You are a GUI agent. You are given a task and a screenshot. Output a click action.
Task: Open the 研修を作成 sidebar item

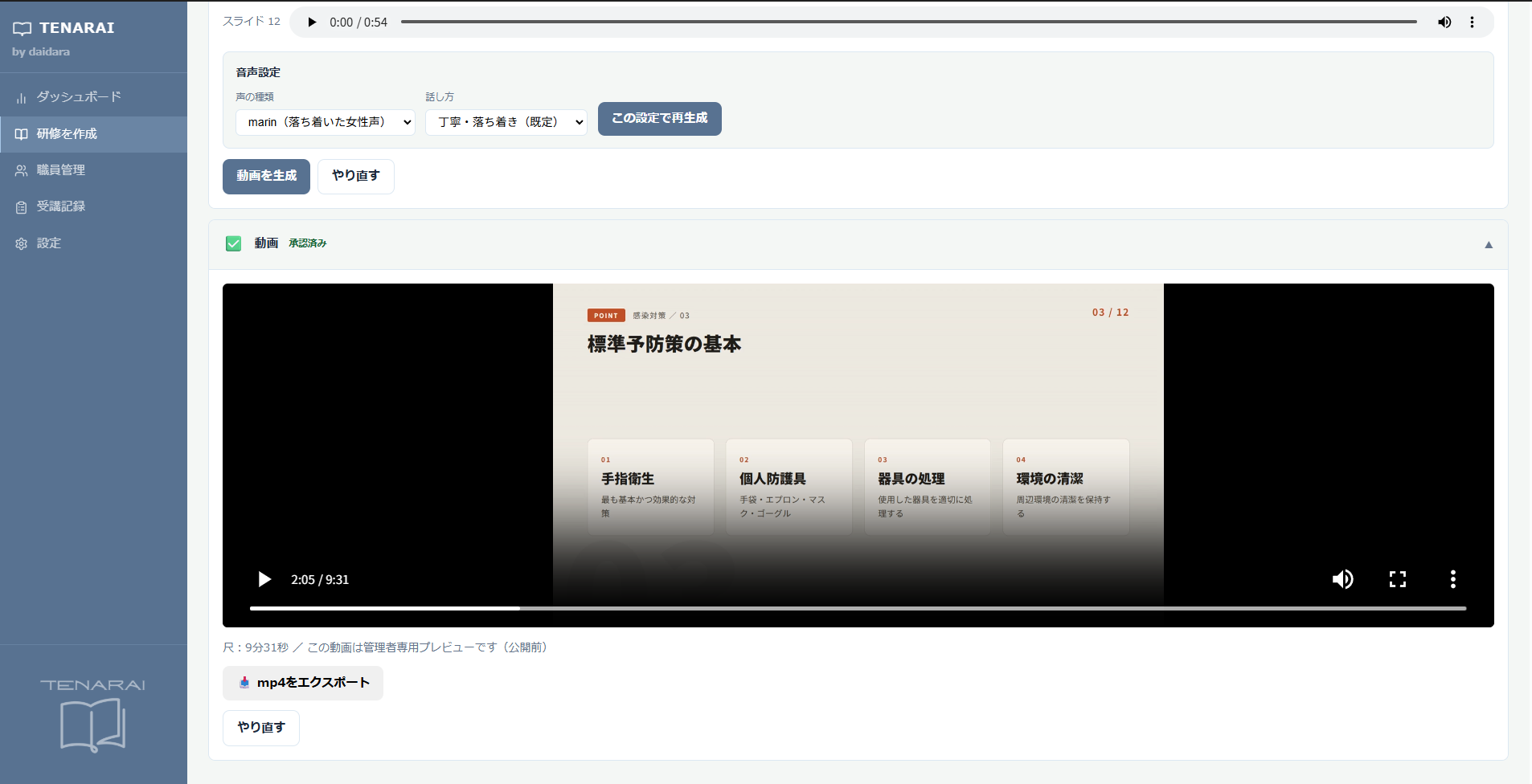(x=93, y=134)
